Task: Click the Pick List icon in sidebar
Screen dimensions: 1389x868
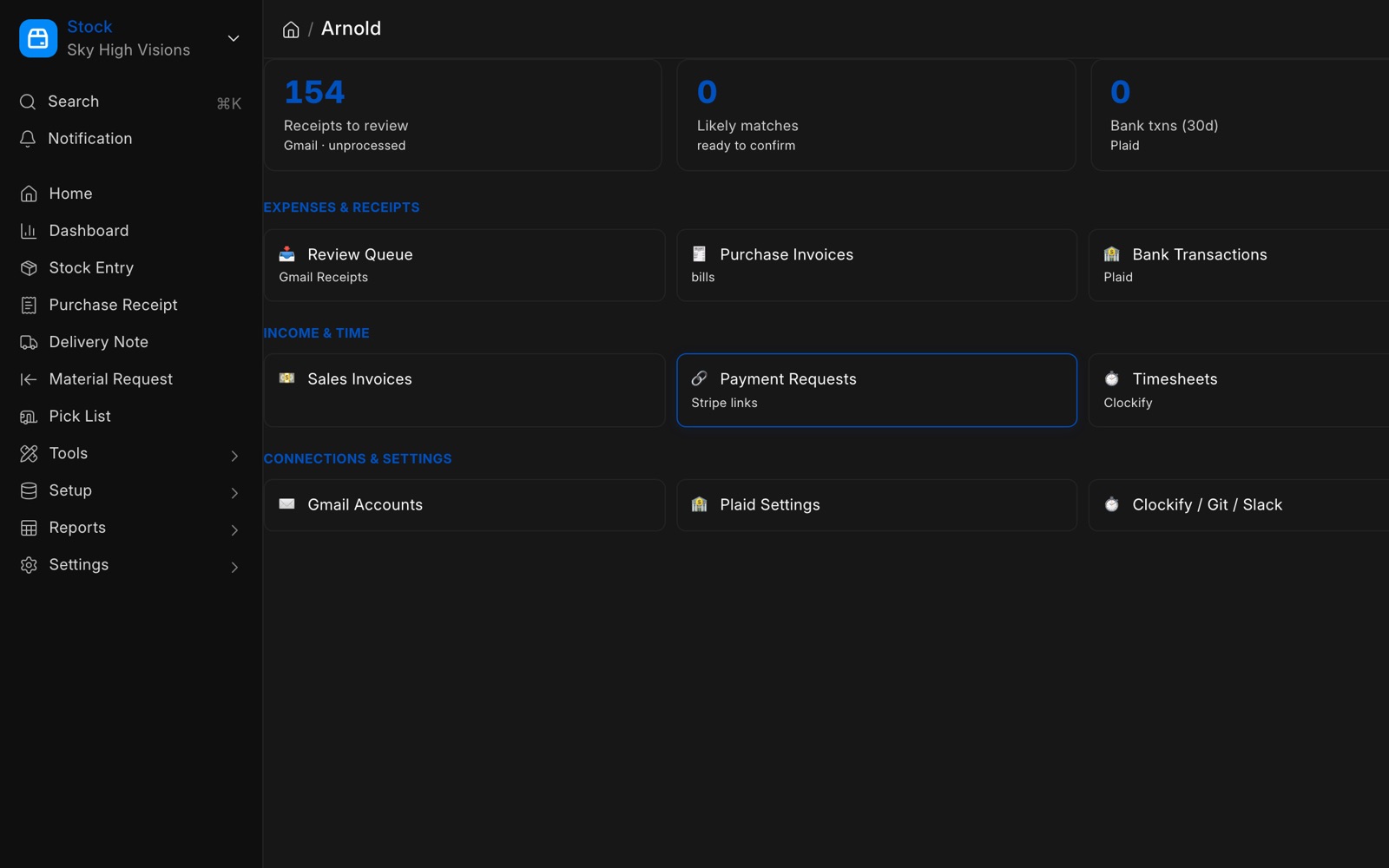Action: tap(29, 417)
